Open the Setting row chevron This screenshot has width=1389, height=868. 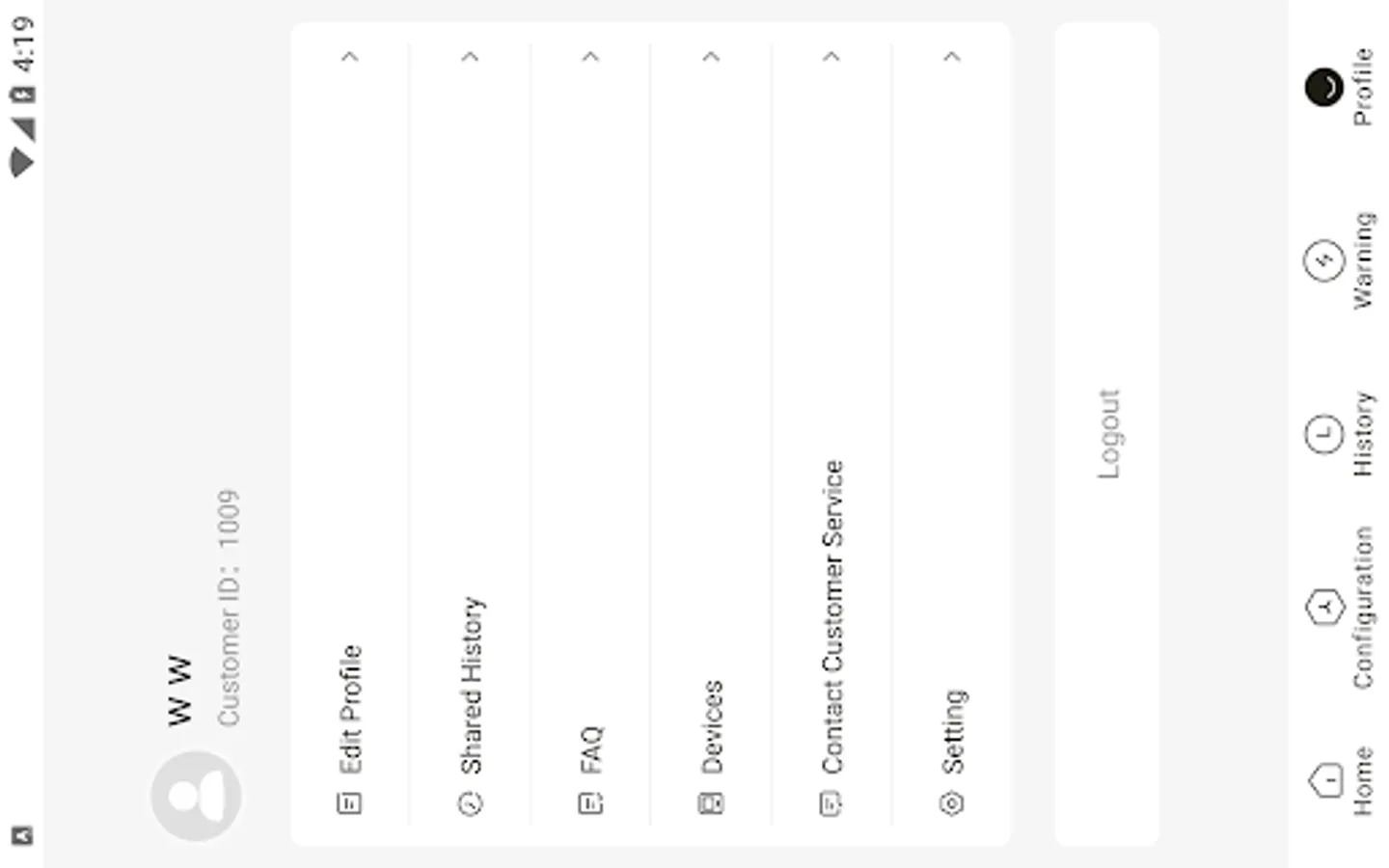(951, 57)
